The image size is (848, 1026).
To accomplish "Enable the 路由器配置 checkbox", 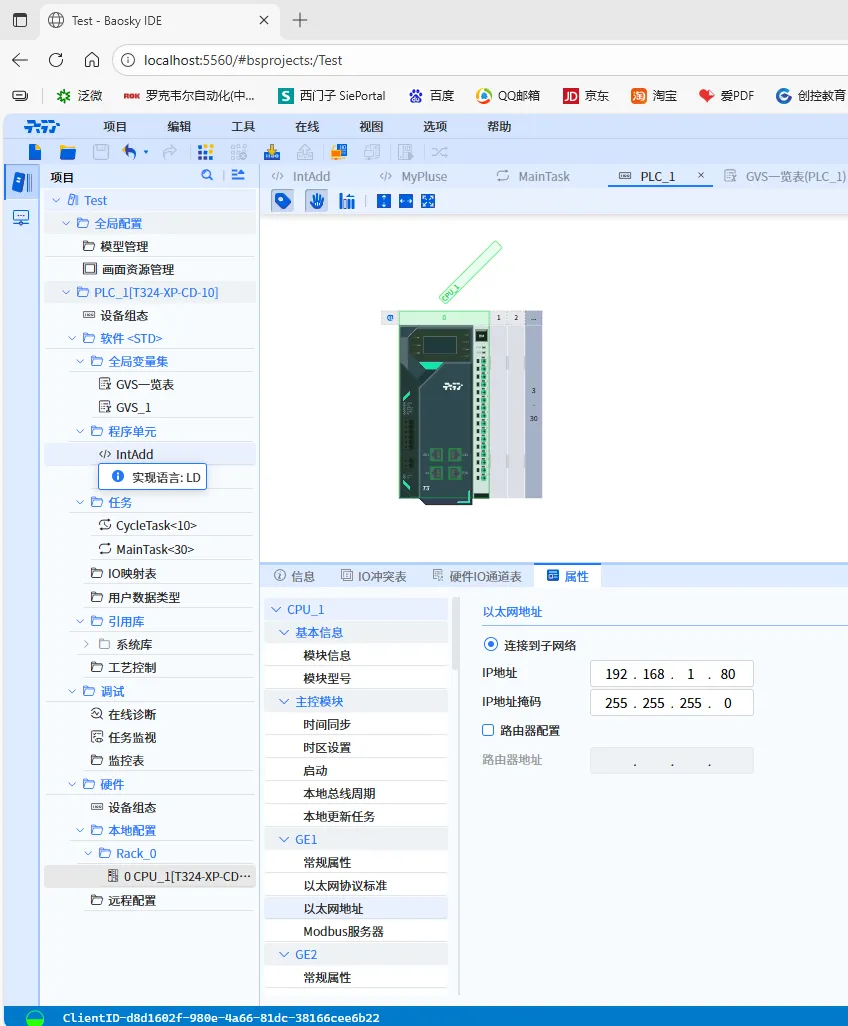I will pos(488,730).
